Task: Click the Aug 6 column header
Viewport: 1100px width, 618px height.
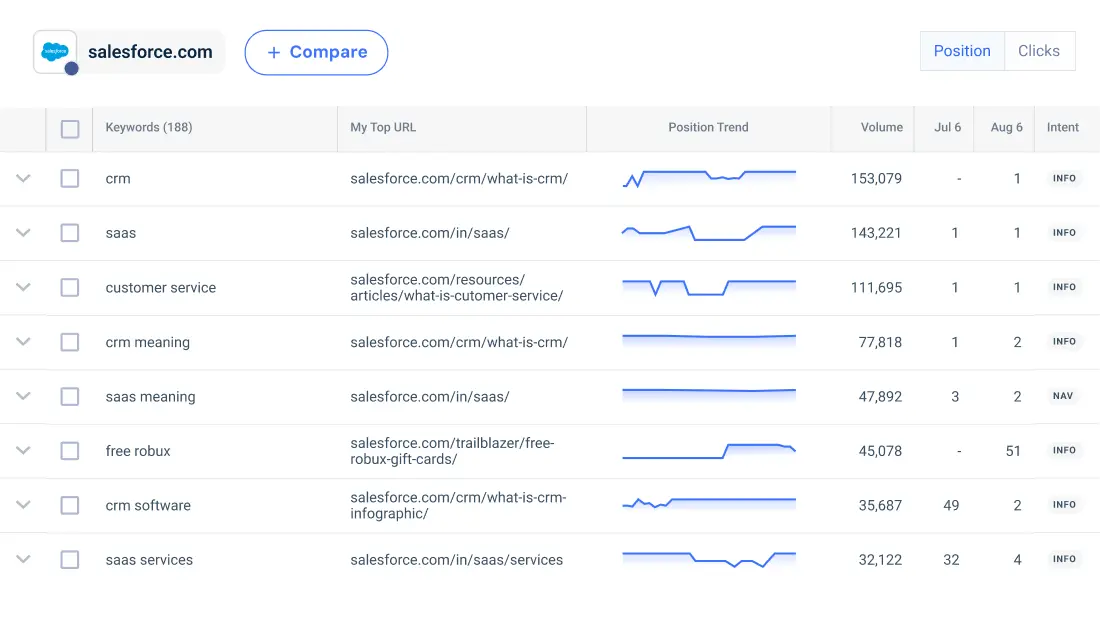Action: [x=1006, y=127]
